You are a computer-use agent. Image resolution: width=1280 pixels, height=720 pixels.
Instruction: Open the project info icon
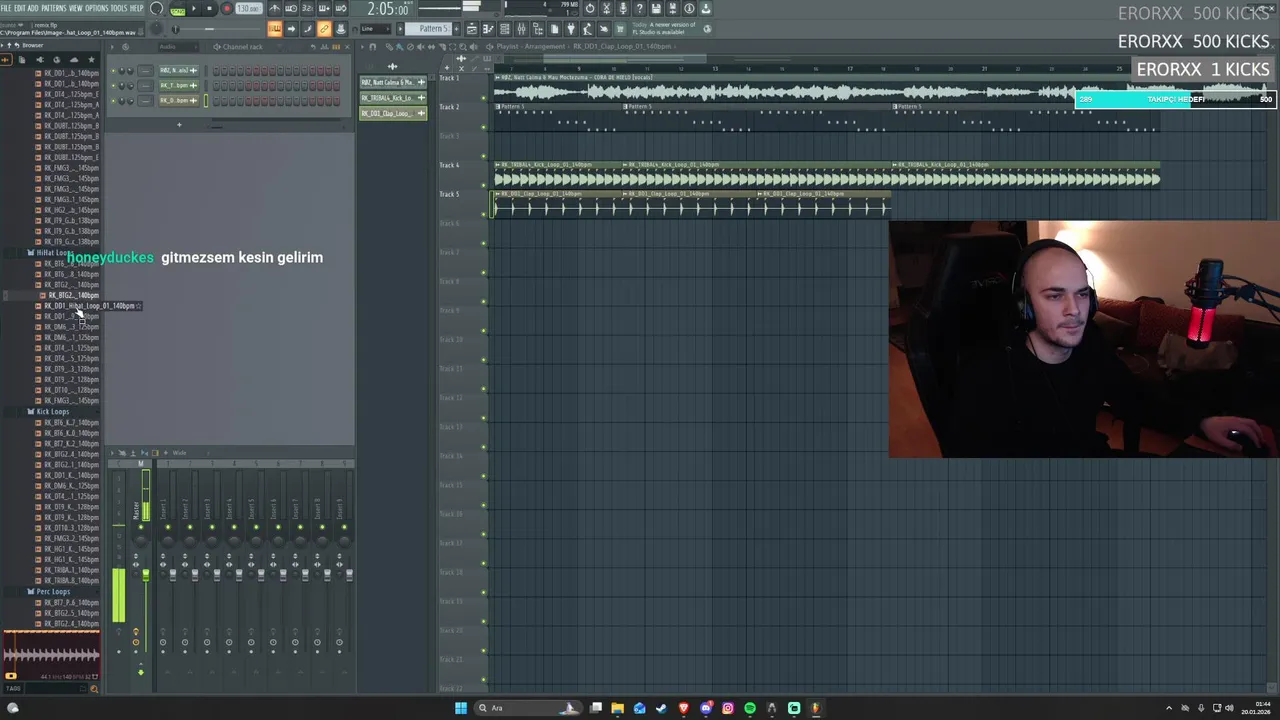pyautogui.click(x=689, y=8)
